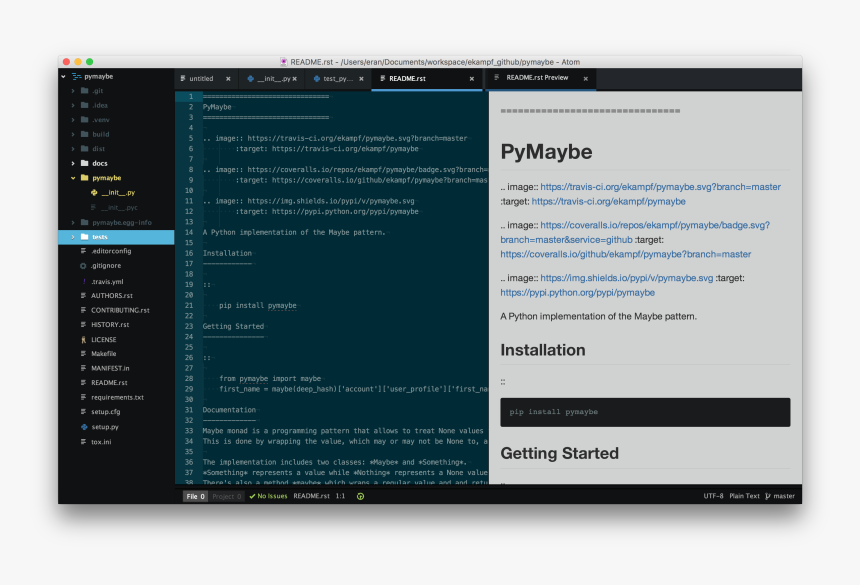Click the 1:1 cursor position indicator
This screenshot has height=585, width=860.
341,496
